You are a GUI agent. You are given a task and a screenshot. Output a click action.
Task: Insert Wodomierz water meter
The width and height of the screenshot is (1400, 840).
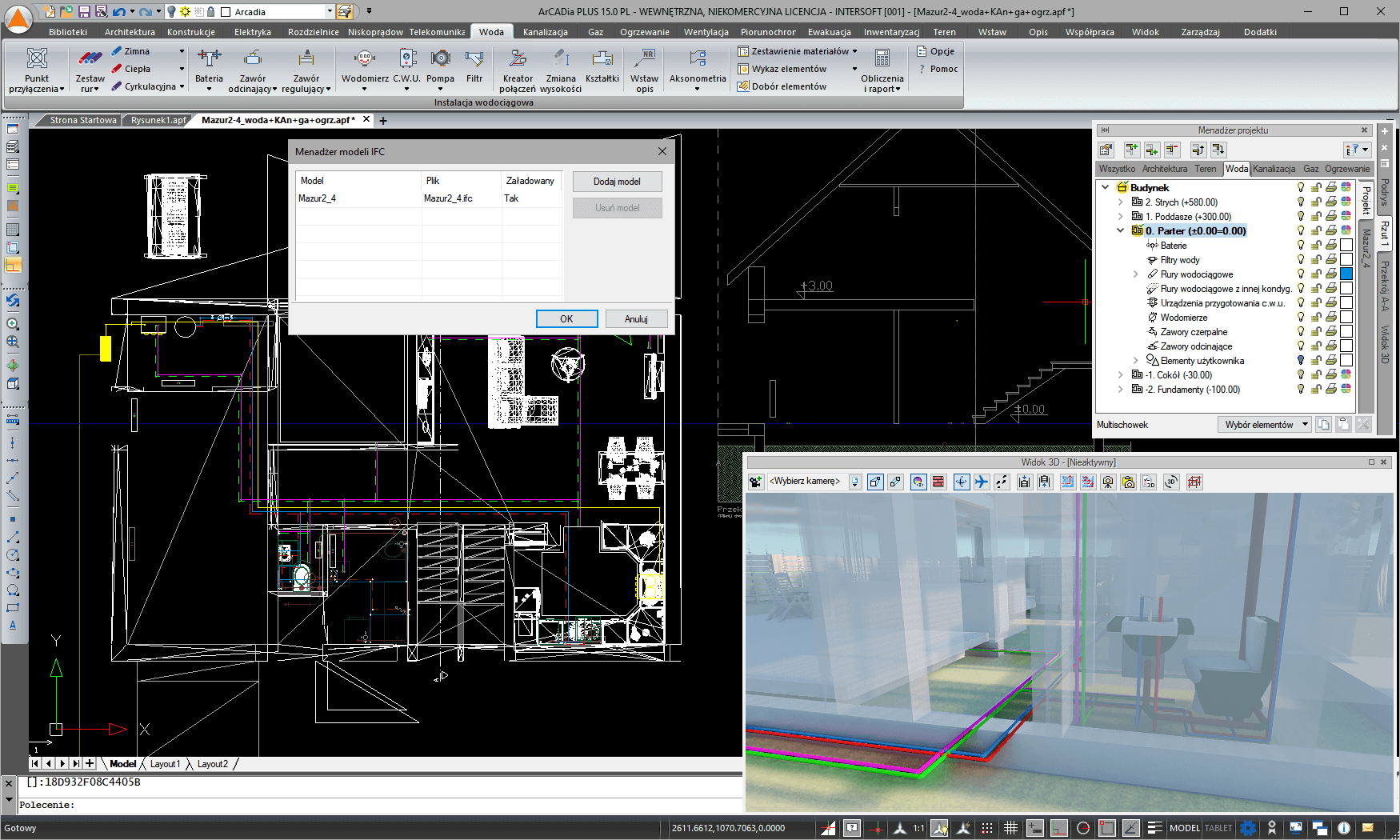(365, 70)
